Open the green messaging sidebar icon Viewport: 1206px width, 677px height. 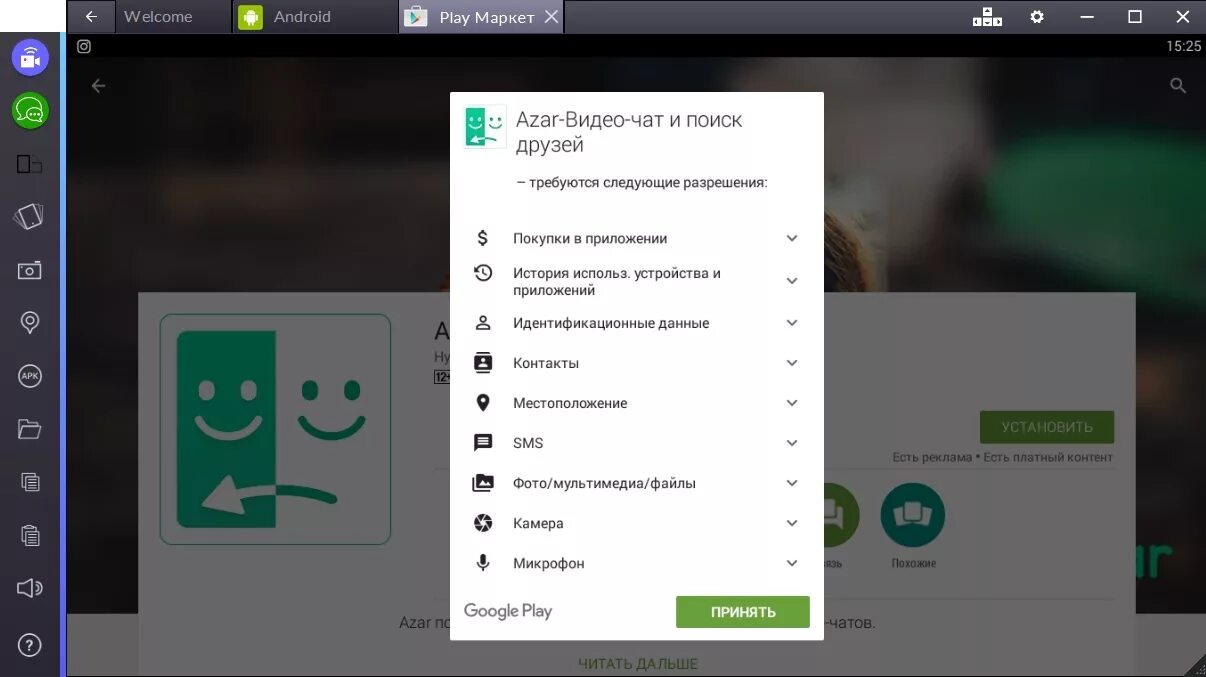(30, 110)
